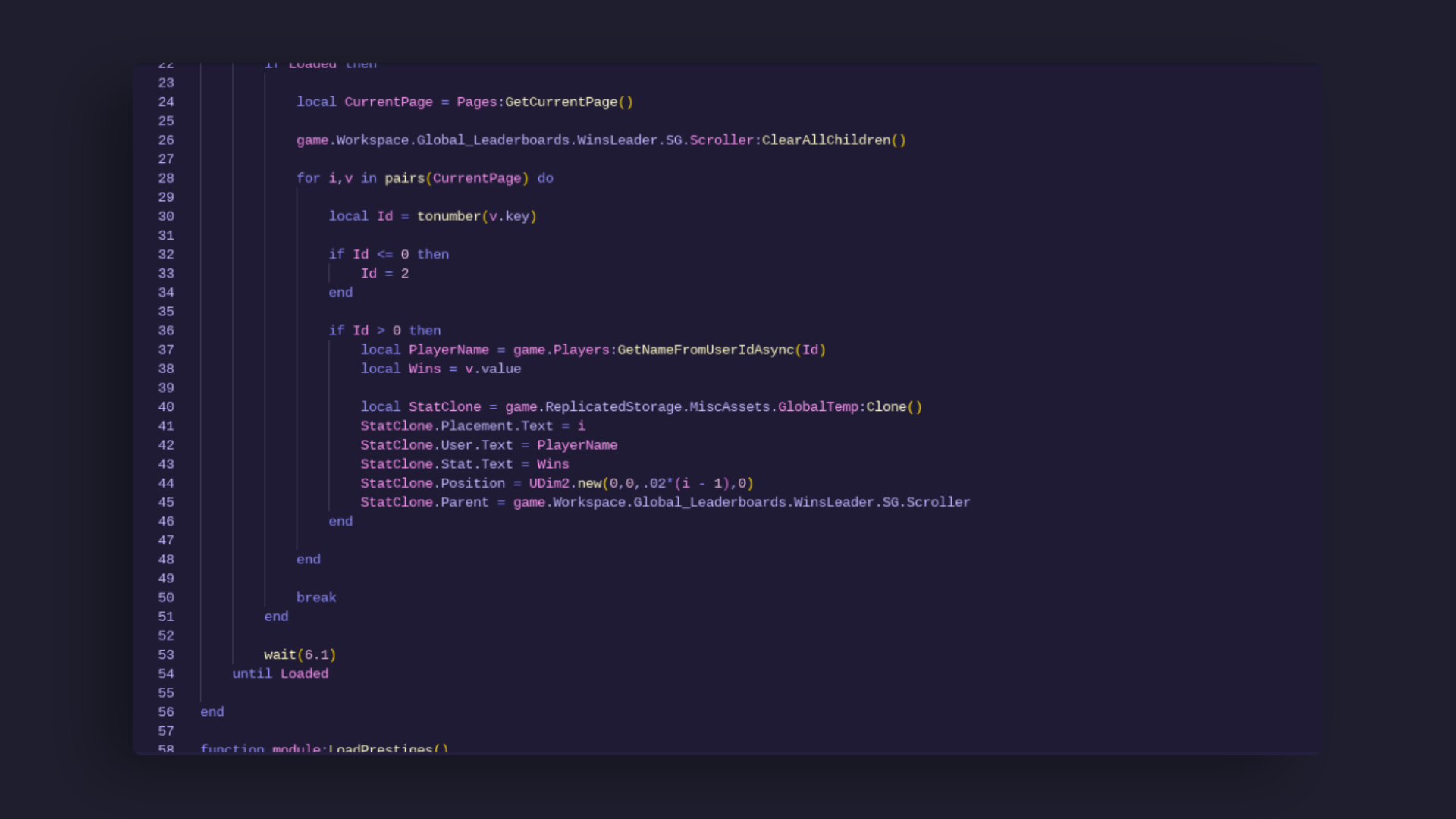Click line number 58 in the gutter

(166, 749)
